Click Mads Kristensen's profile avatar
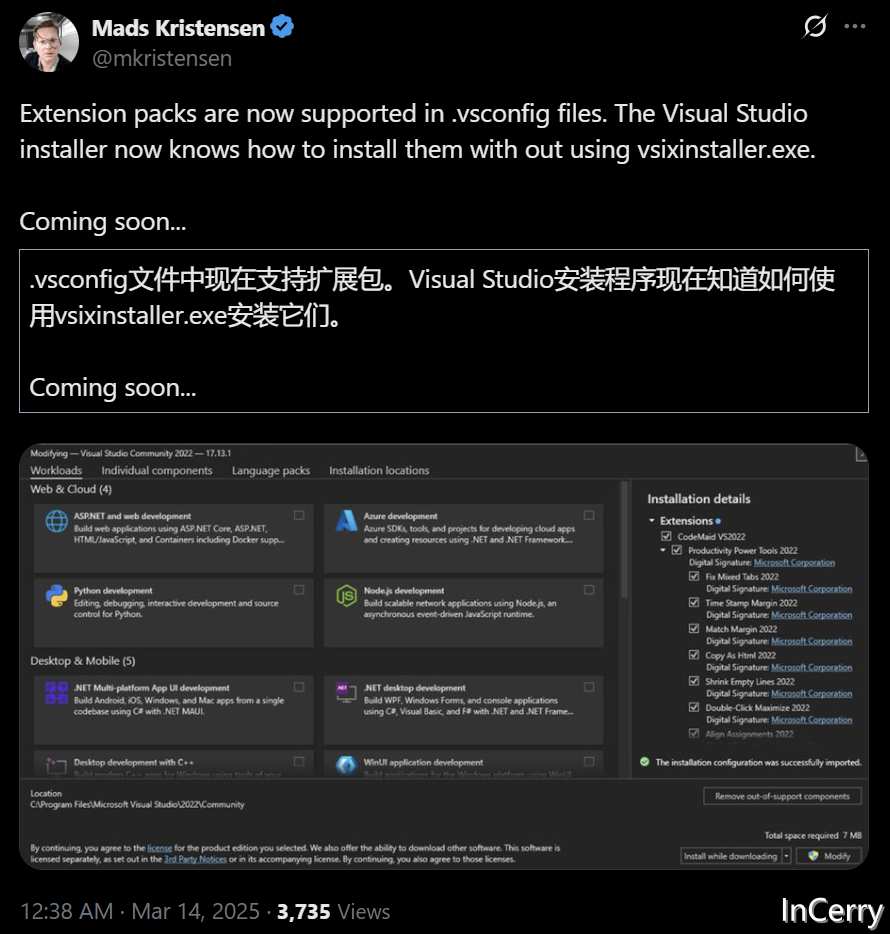This screenshot has width=890, height=934. [x=49, y=42]
